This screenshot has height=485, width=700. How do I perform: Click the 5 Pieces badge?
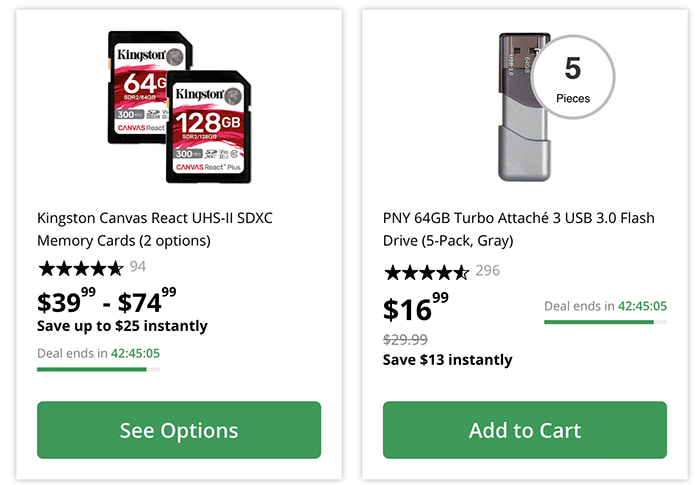(572, 77)
